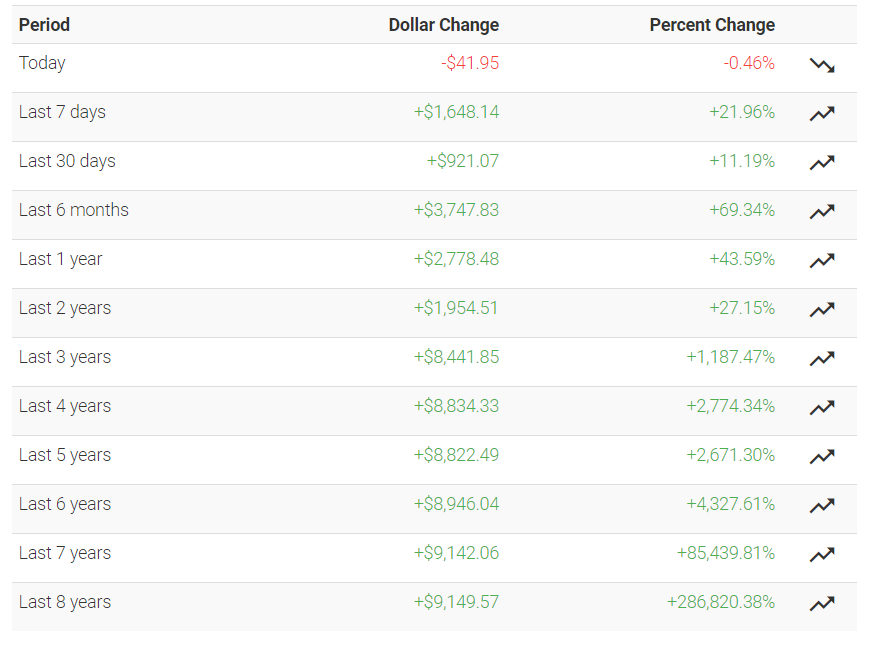Click the trend icon in Last 30 days row

822,162
